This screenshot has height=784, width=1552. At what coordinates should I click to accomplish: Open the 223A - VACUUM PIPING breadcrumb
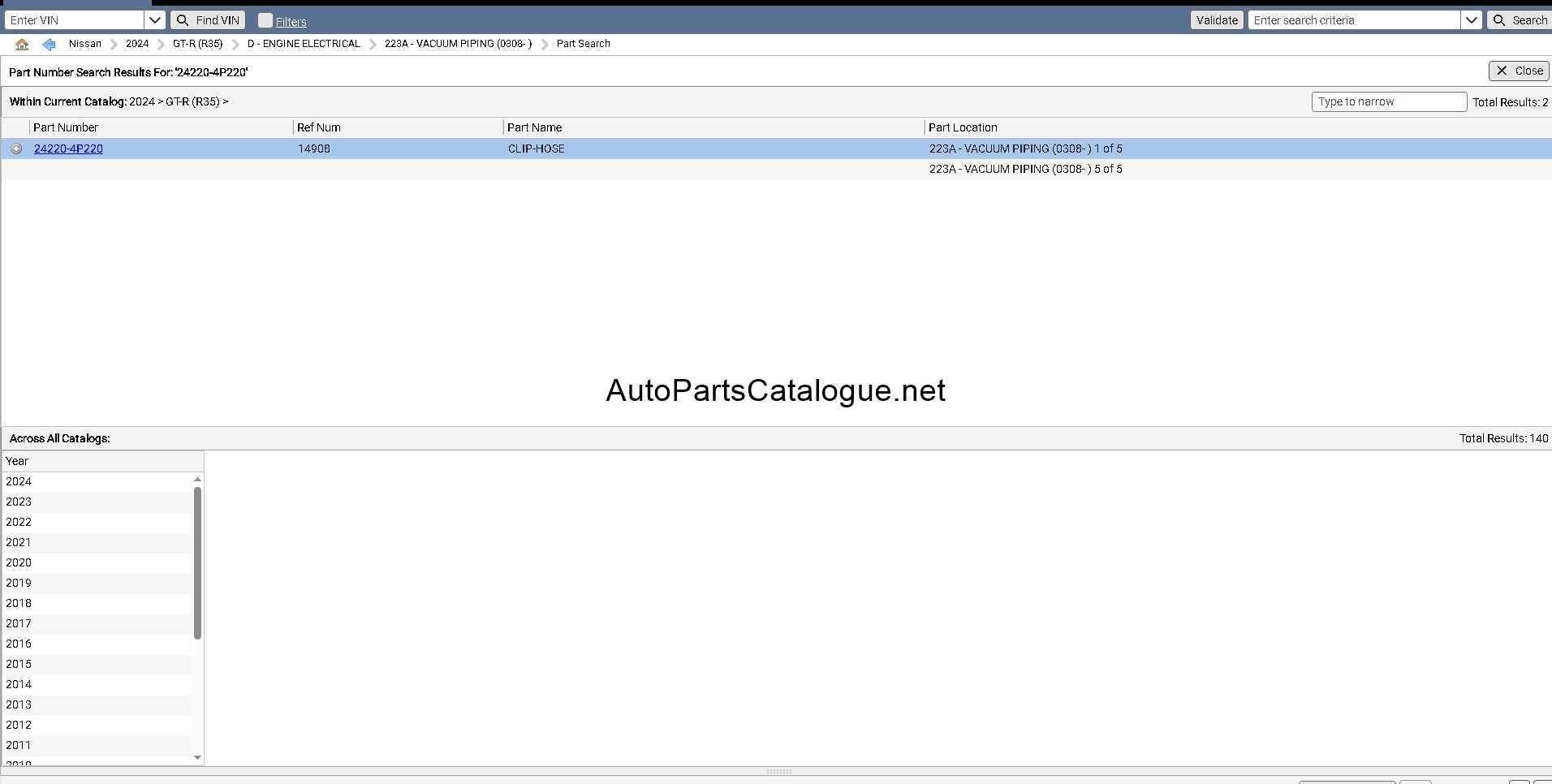458,44
